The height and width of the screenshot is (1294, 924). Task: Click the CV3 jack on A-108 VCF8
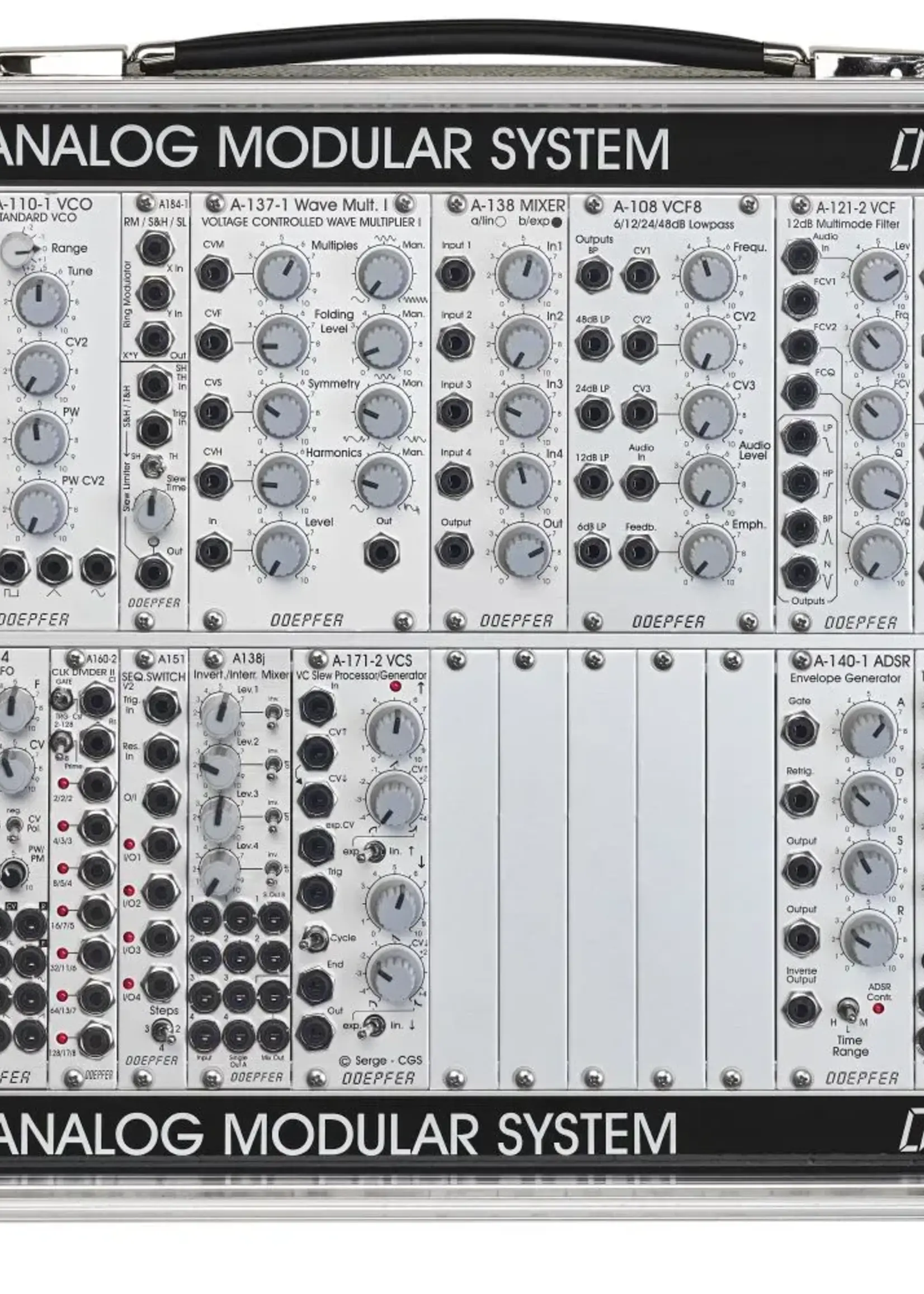[639, 413]
